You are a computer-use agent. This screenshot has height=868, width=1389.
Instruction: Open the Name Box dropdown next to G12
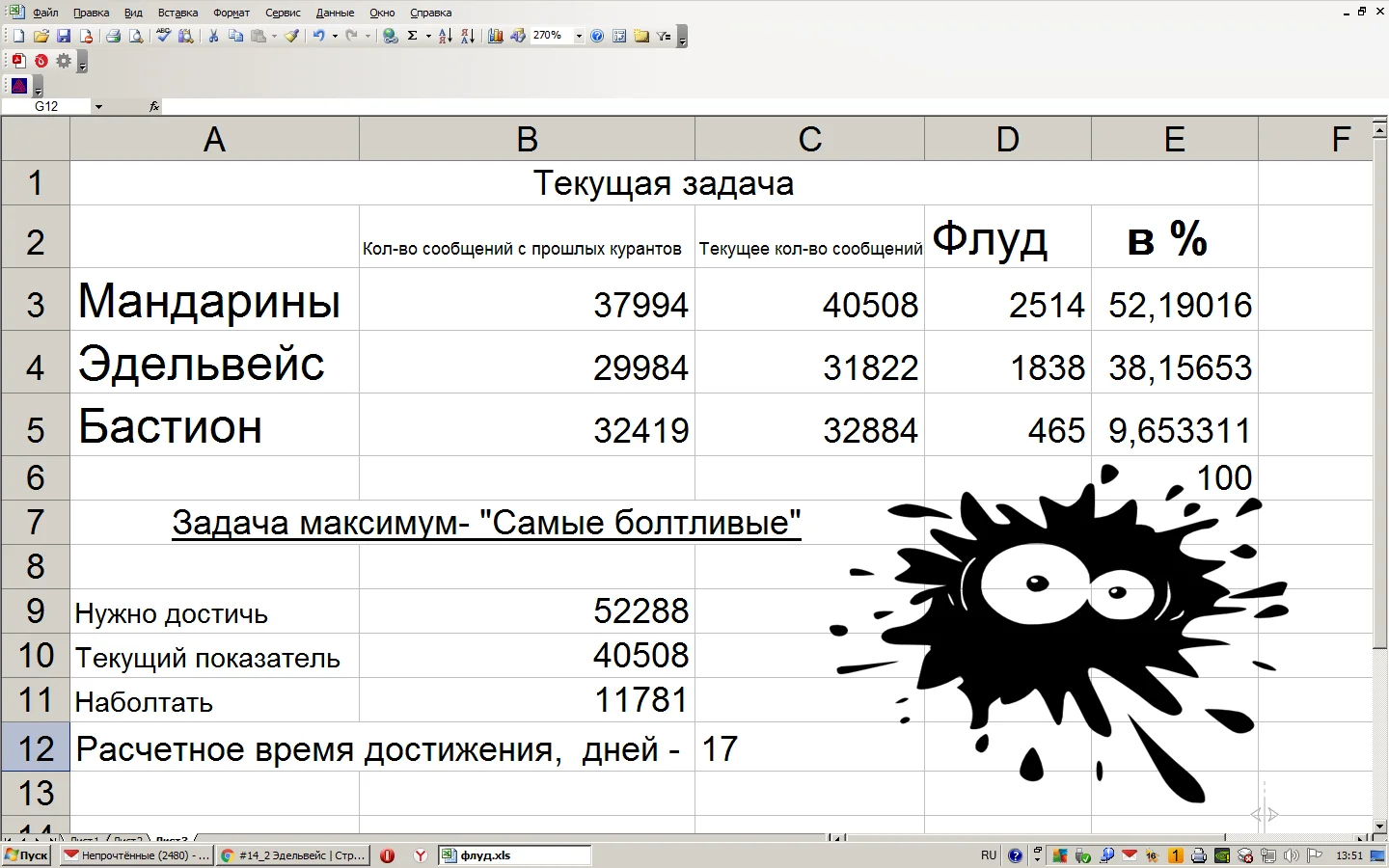point(98,106)
